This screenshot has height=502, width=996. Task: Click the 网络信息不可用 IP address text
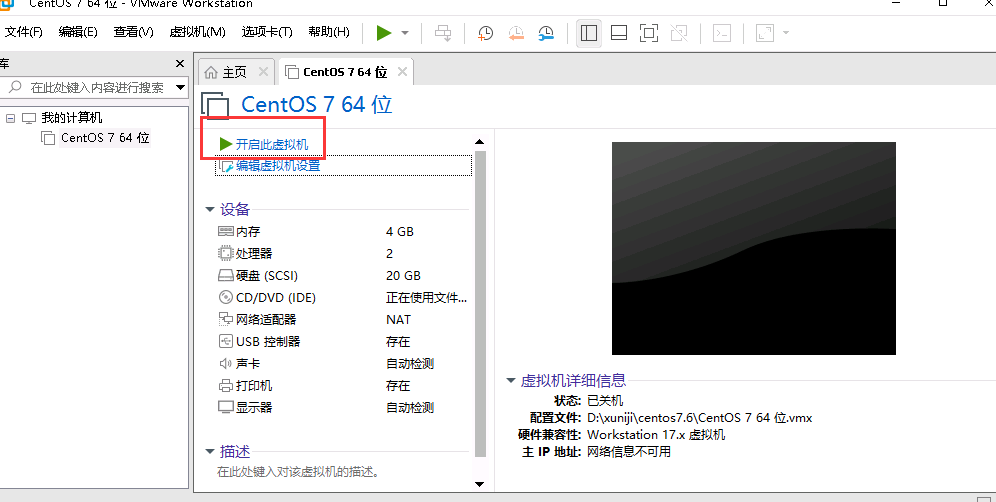point(629,452)
